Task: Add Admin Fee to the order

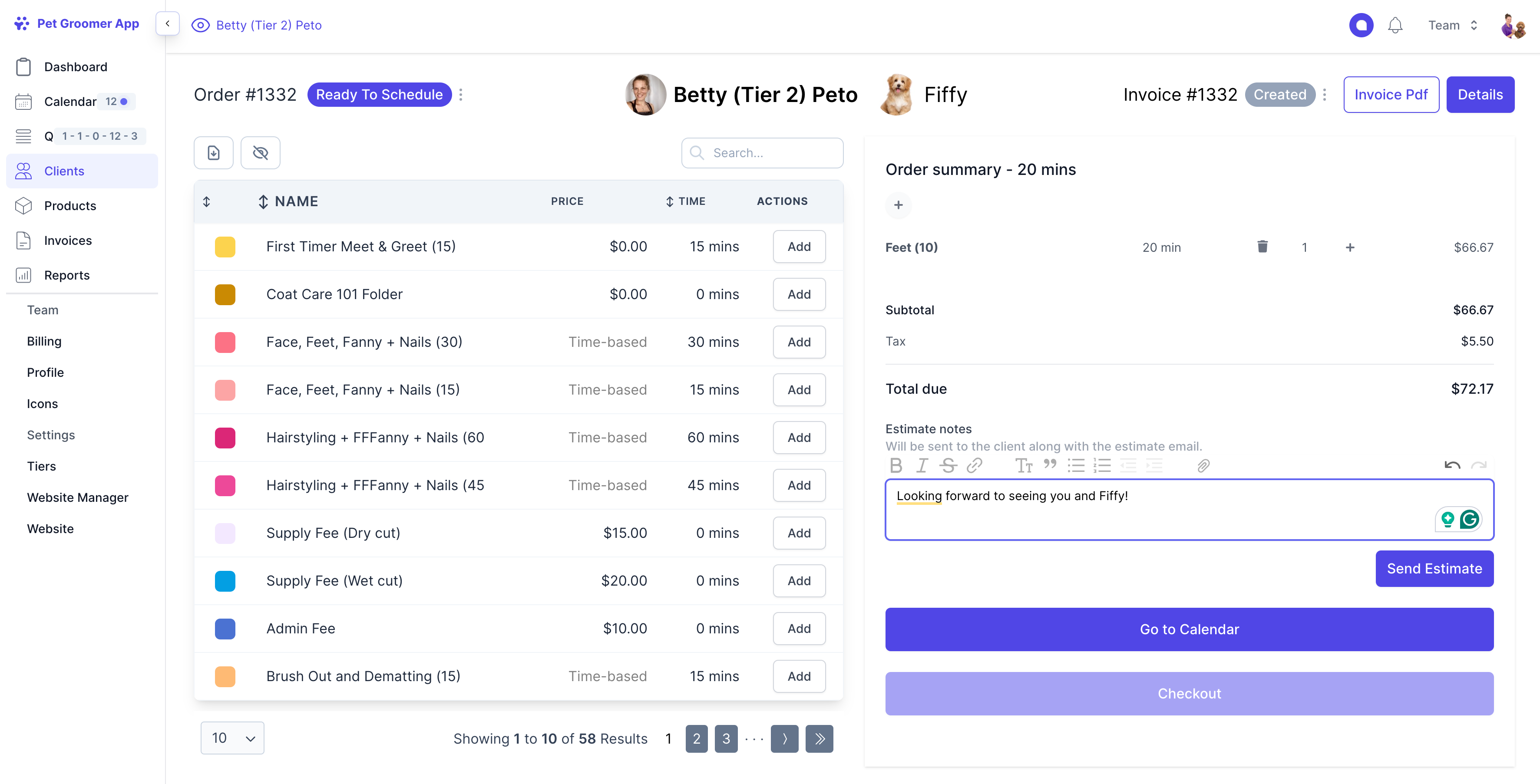Action: 799,629
